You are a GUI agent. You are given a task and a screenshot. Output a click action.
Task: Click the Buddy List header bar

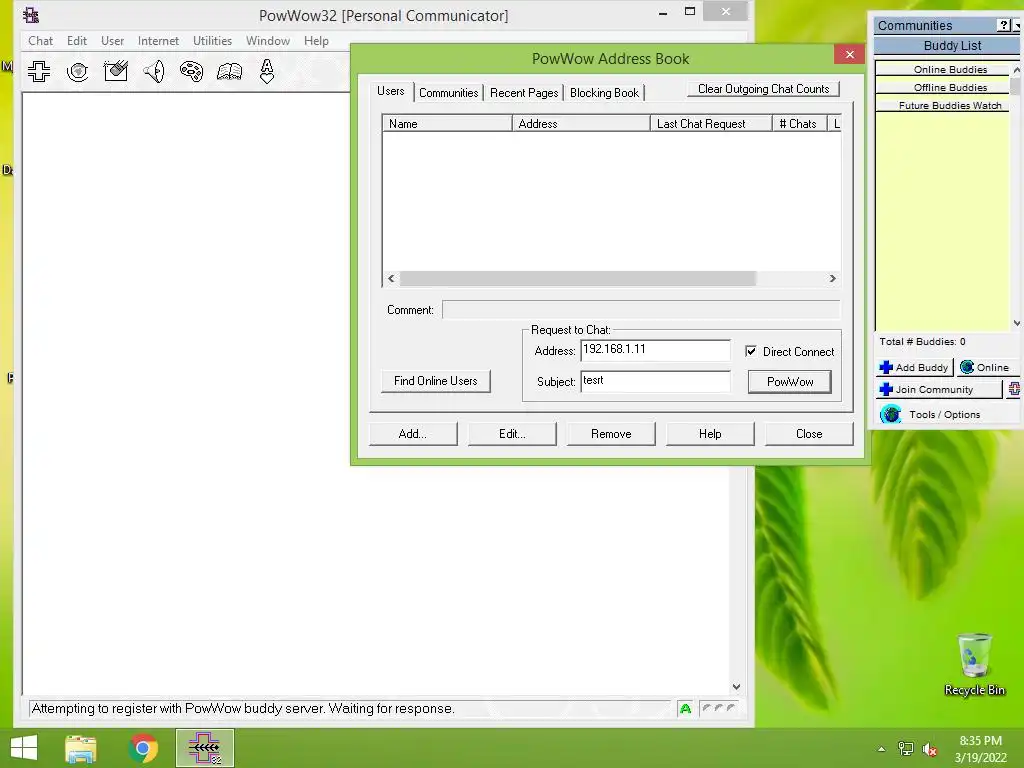click(x=948, y=45)
